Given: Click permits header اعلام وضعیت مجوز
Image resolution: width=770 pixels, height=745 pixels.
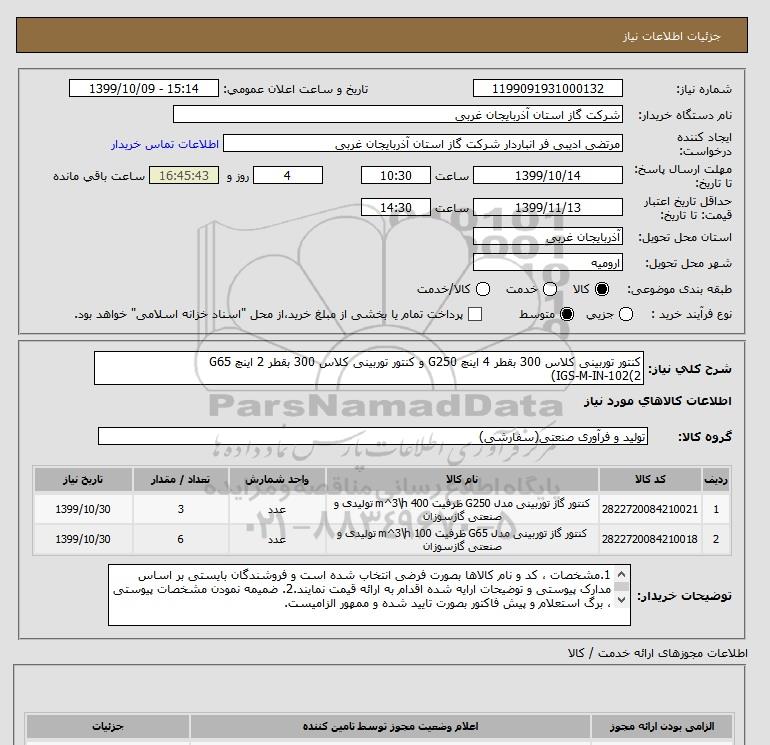Looking at the screenshot, I should 390,726.
